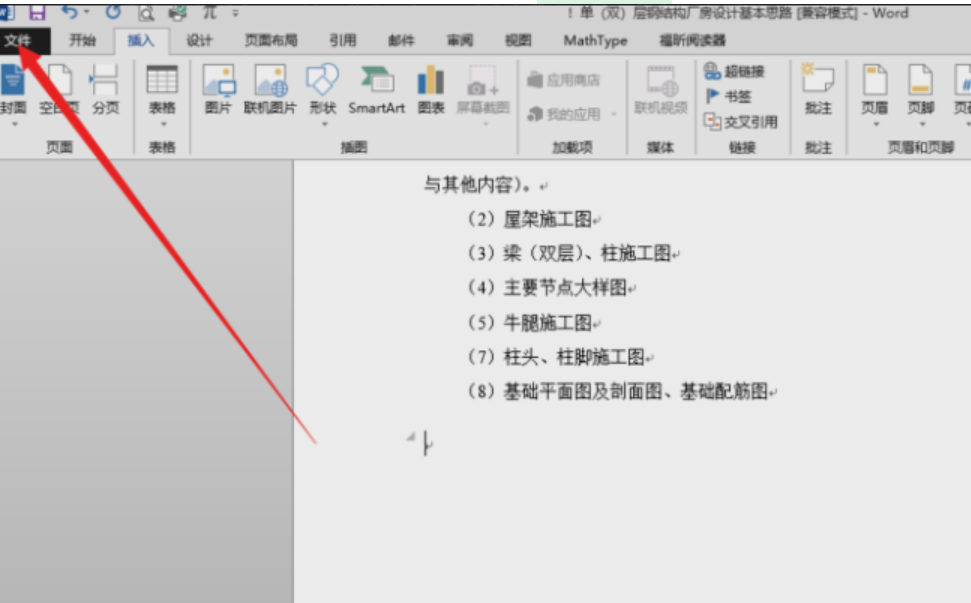Click the Pictures (图片) icon

point(218,89)
